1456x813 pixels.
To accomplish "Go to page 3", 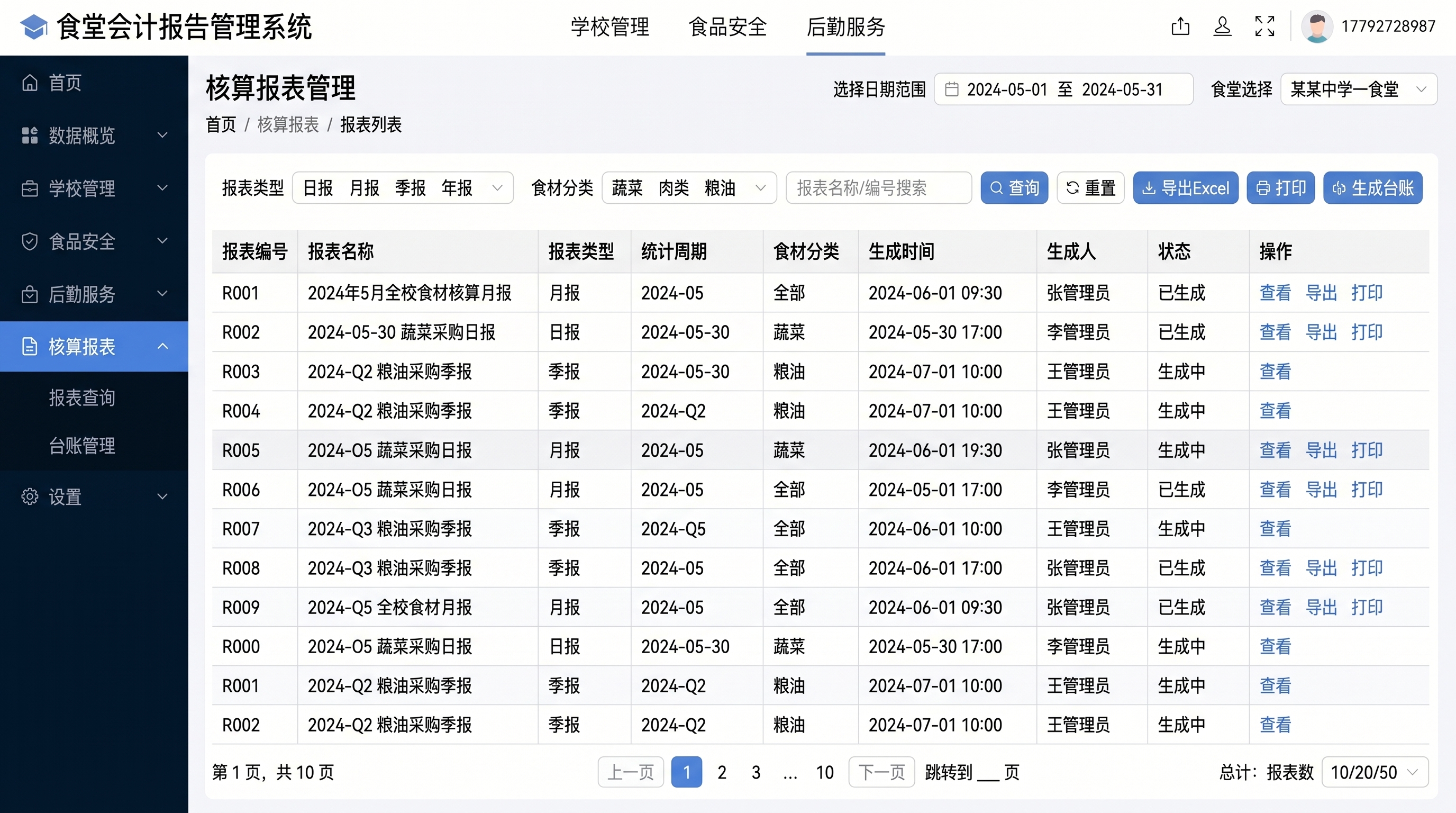I will click(x=756, y=772).
